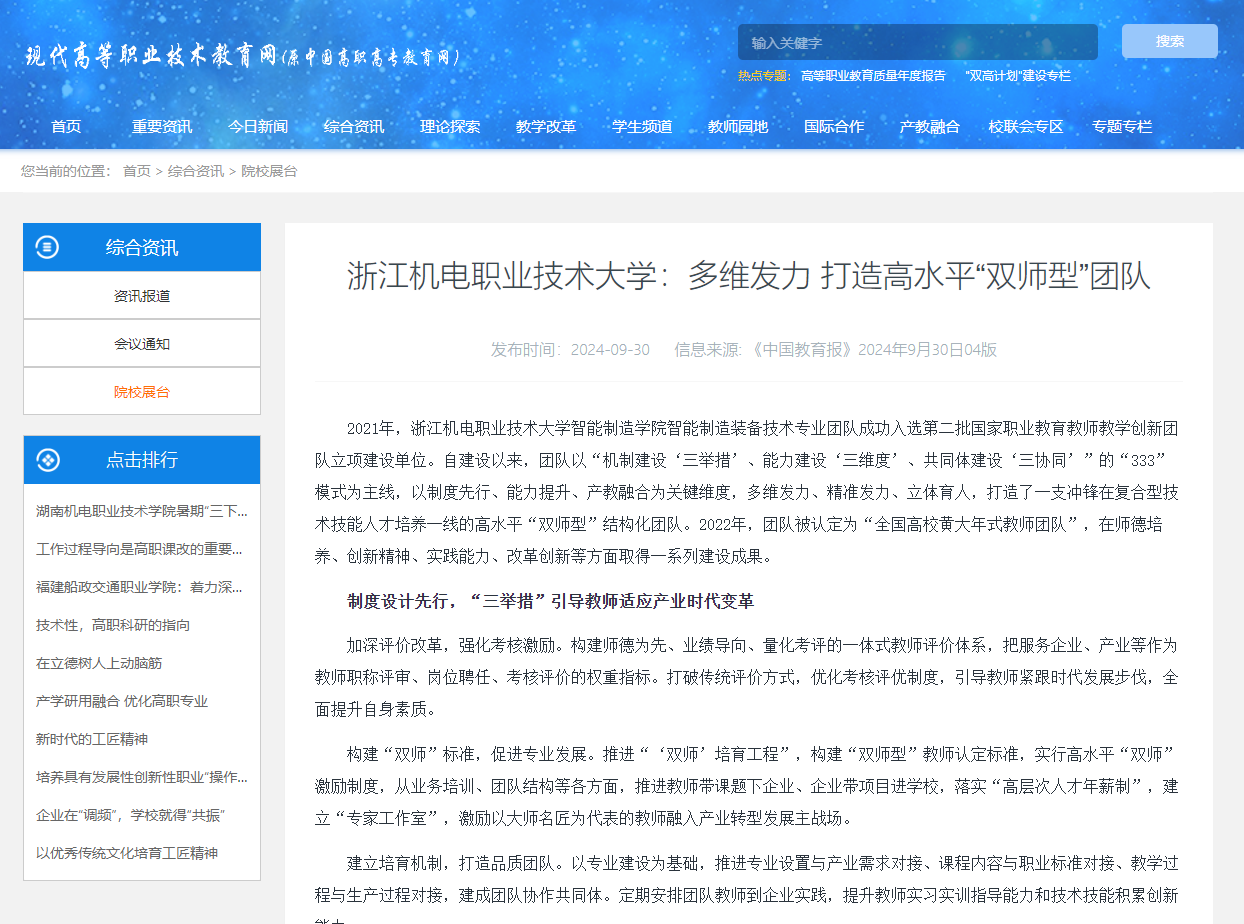Open ranked article 在立德树人上动脑筋
Image resolution: width=1244 pixels, height=924 pixels.
99,663
